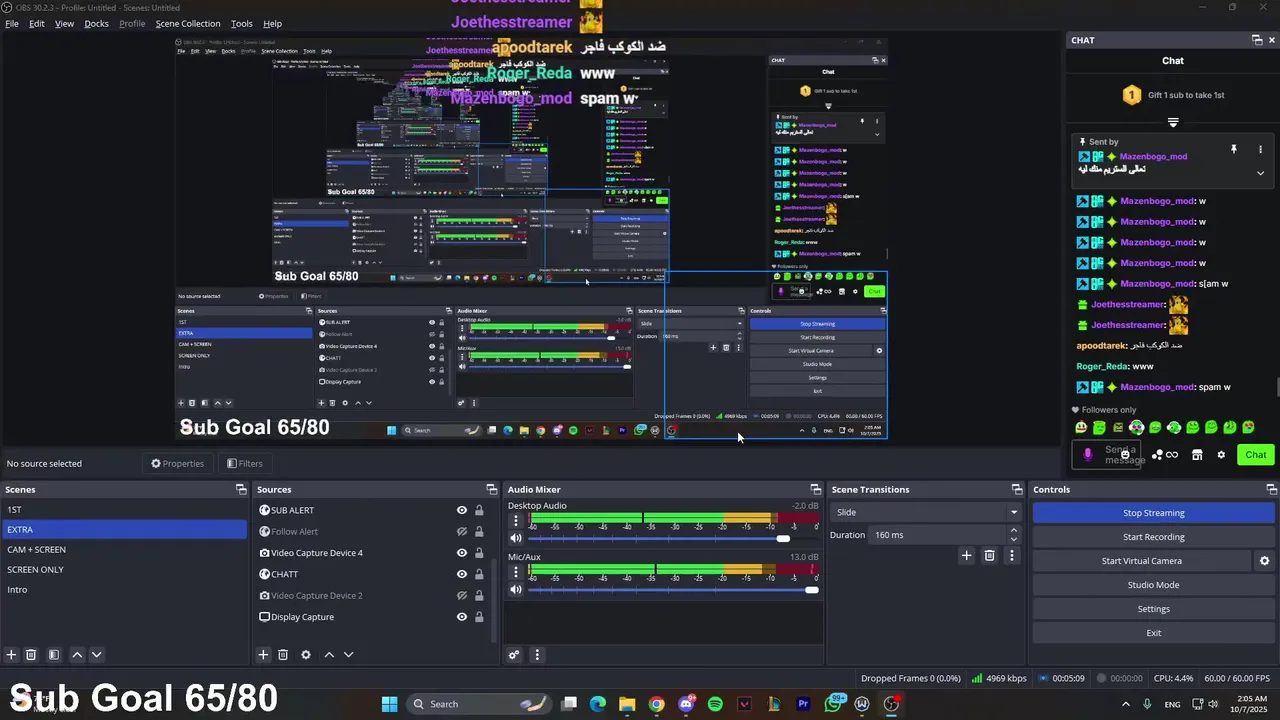This screenshot has height=720, width=1280.
Task: Click Stop Streaming button
Action: tap(1153, 513)
